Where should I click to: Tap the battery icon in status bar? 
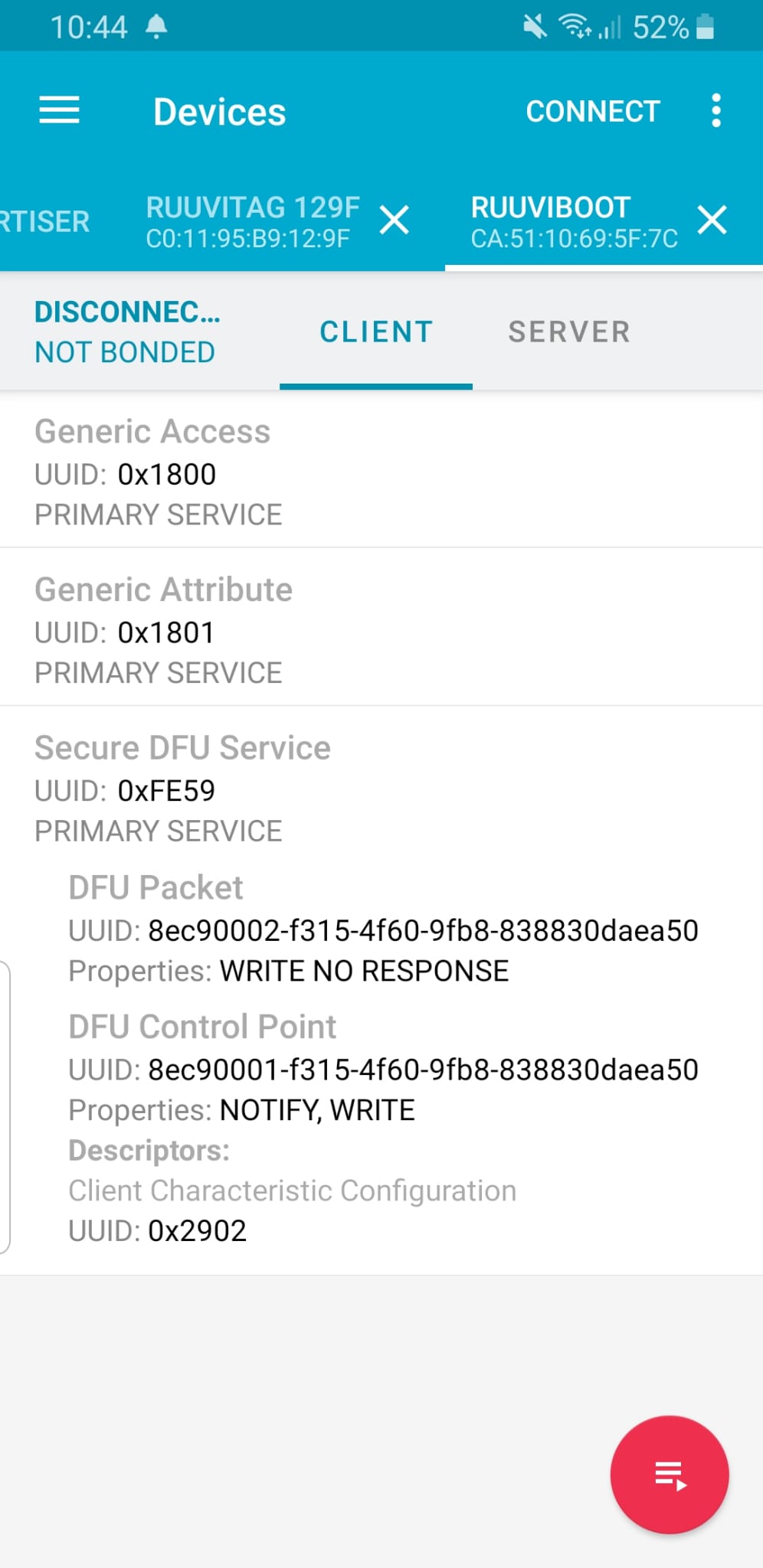(706, 27)
